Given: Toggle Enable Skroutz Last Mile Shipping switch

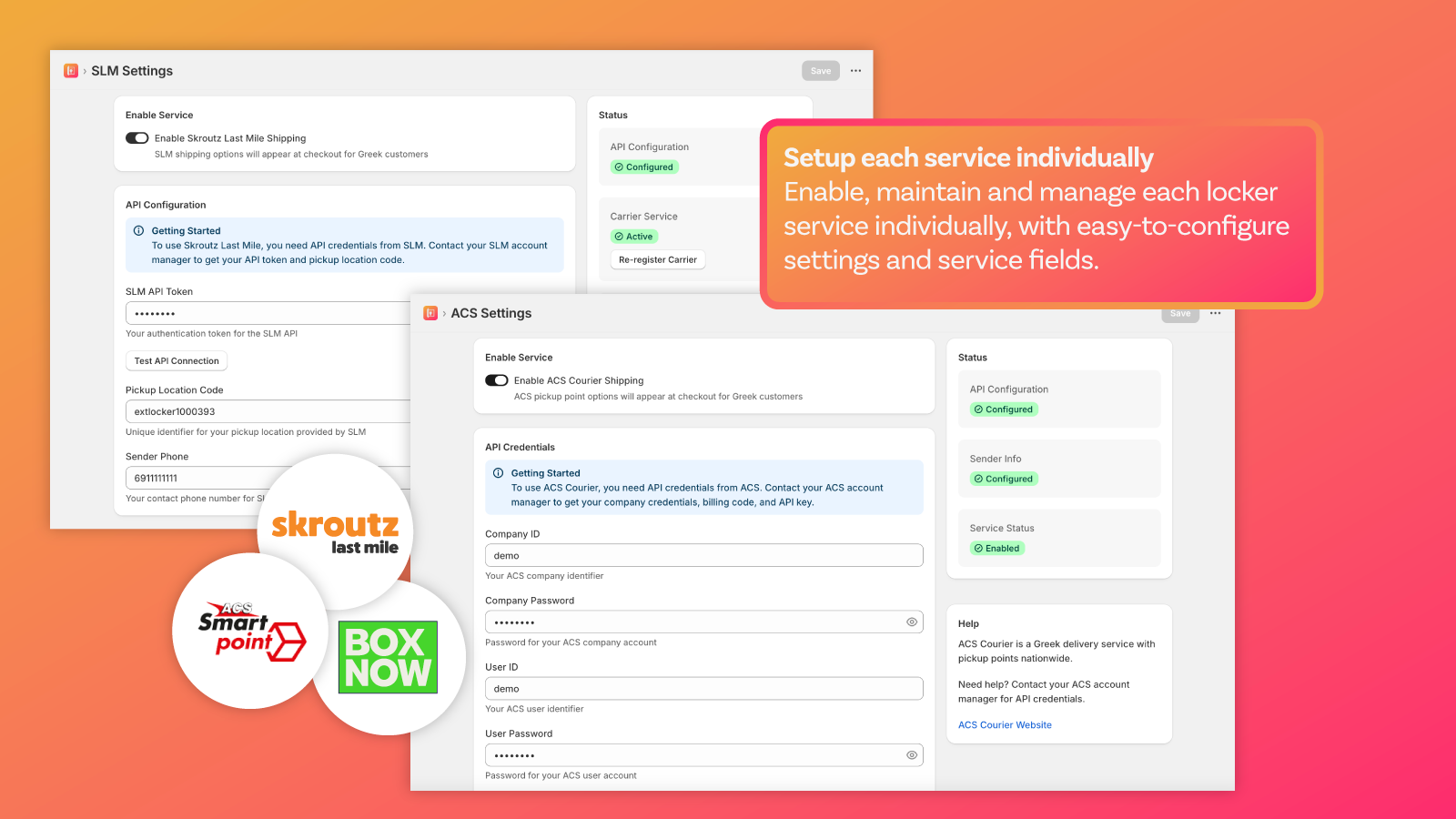Looking at the screenshot, I should (137, 138).
